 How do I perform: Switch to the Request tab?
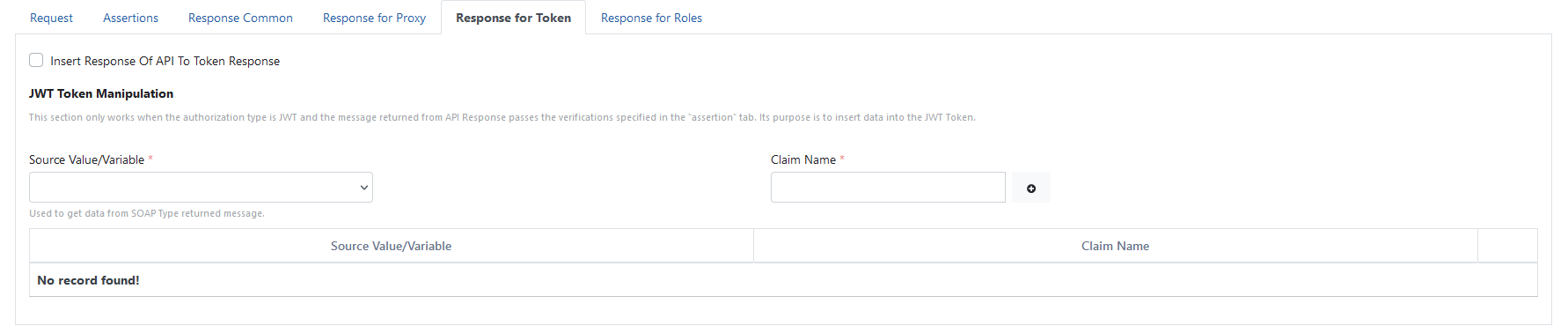(51, 18)
